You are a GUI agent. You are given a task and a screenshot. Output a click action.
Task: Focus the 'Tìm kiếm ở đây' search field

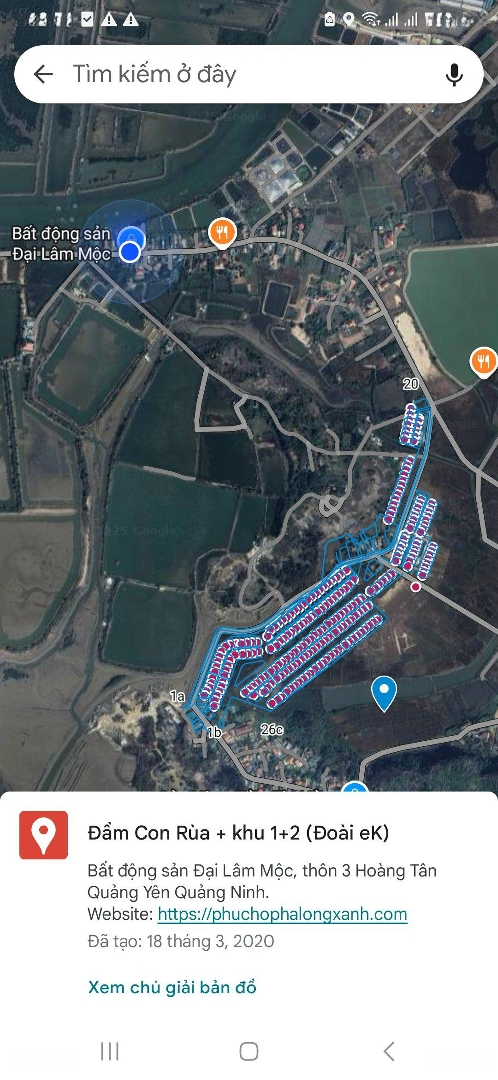coord(248,74)
